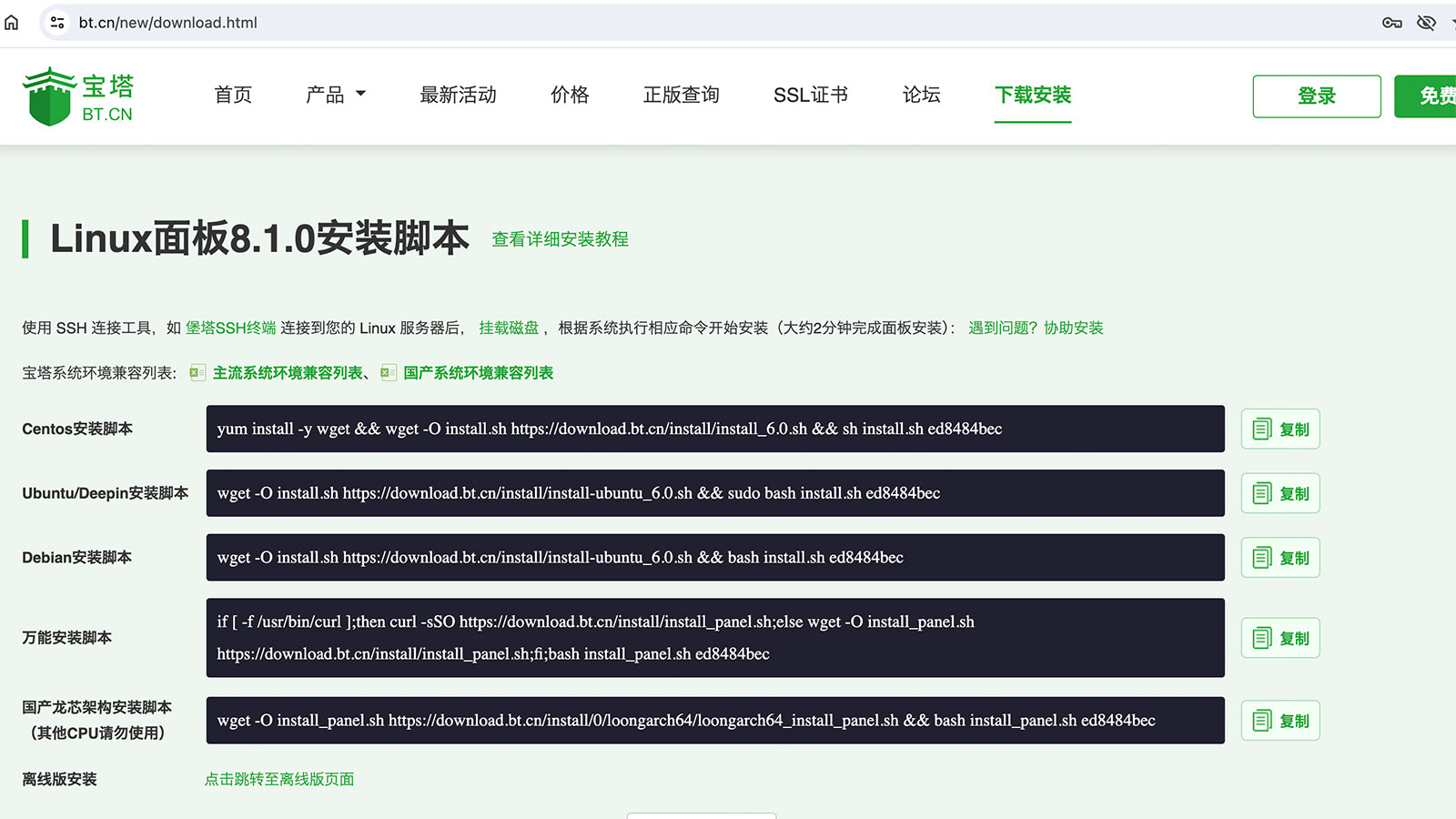The width and height of the screenshot is (1456, 819).
Task: Click the loongarch64 install command text
Action: pyautogui.click(x=686, y=721)
